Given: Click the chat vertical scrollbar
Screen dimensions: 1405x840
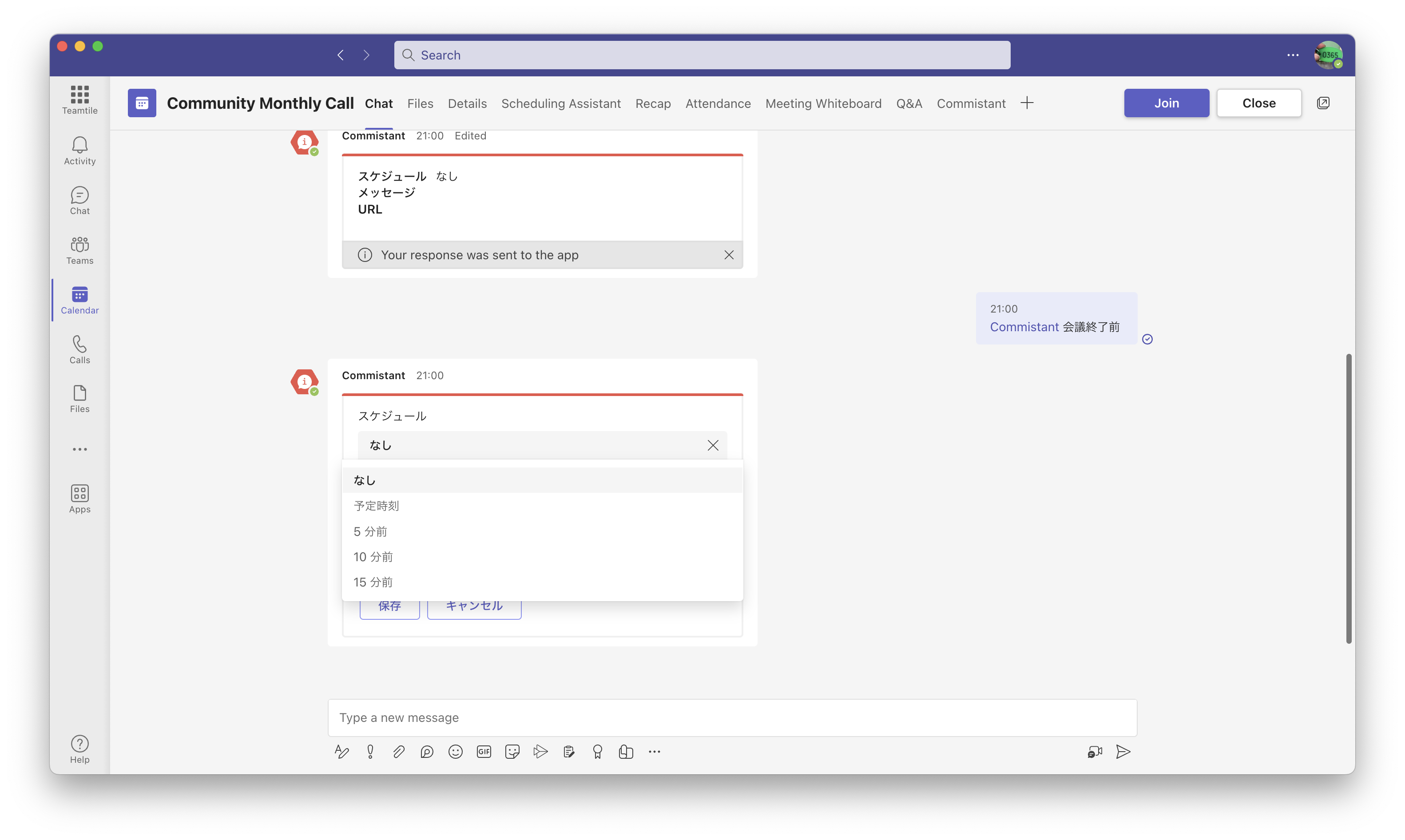Looking at the screenshot, I should point(1349,499).
